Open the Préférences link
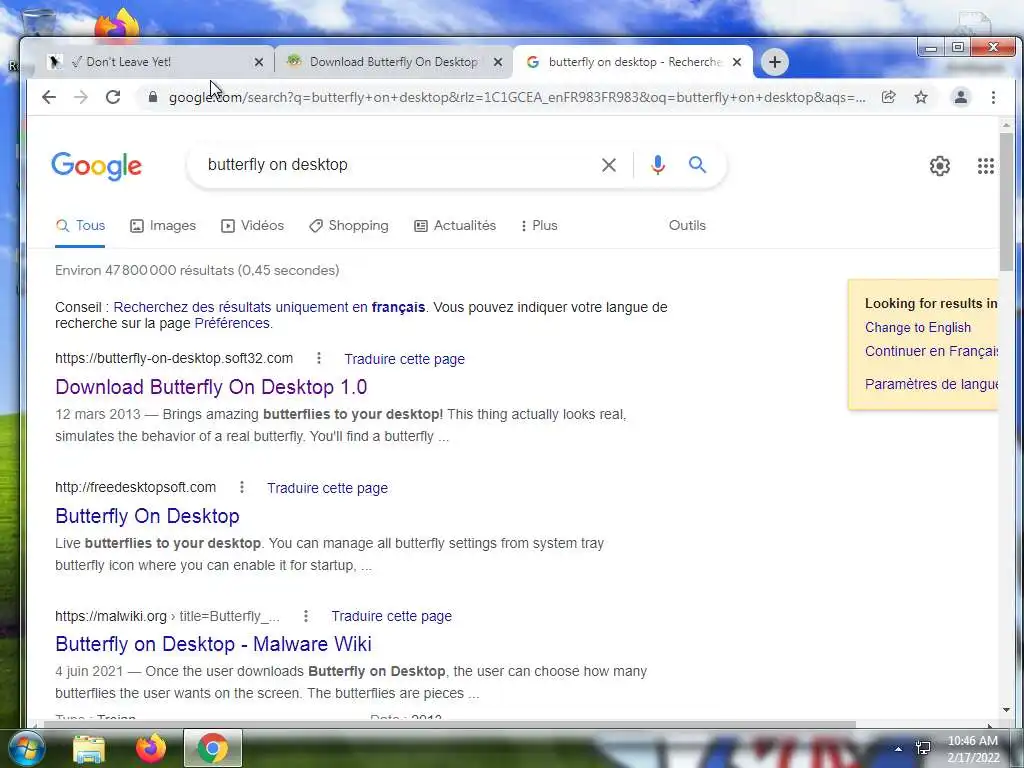The width and height of the screenshot is (1024, 768). [x=232, y=323]
